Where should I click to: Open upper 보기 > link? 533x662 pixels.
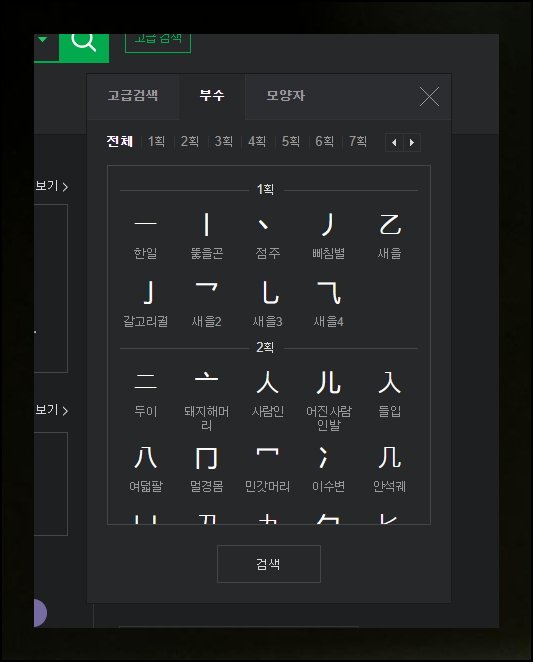(x=51, y=186)
